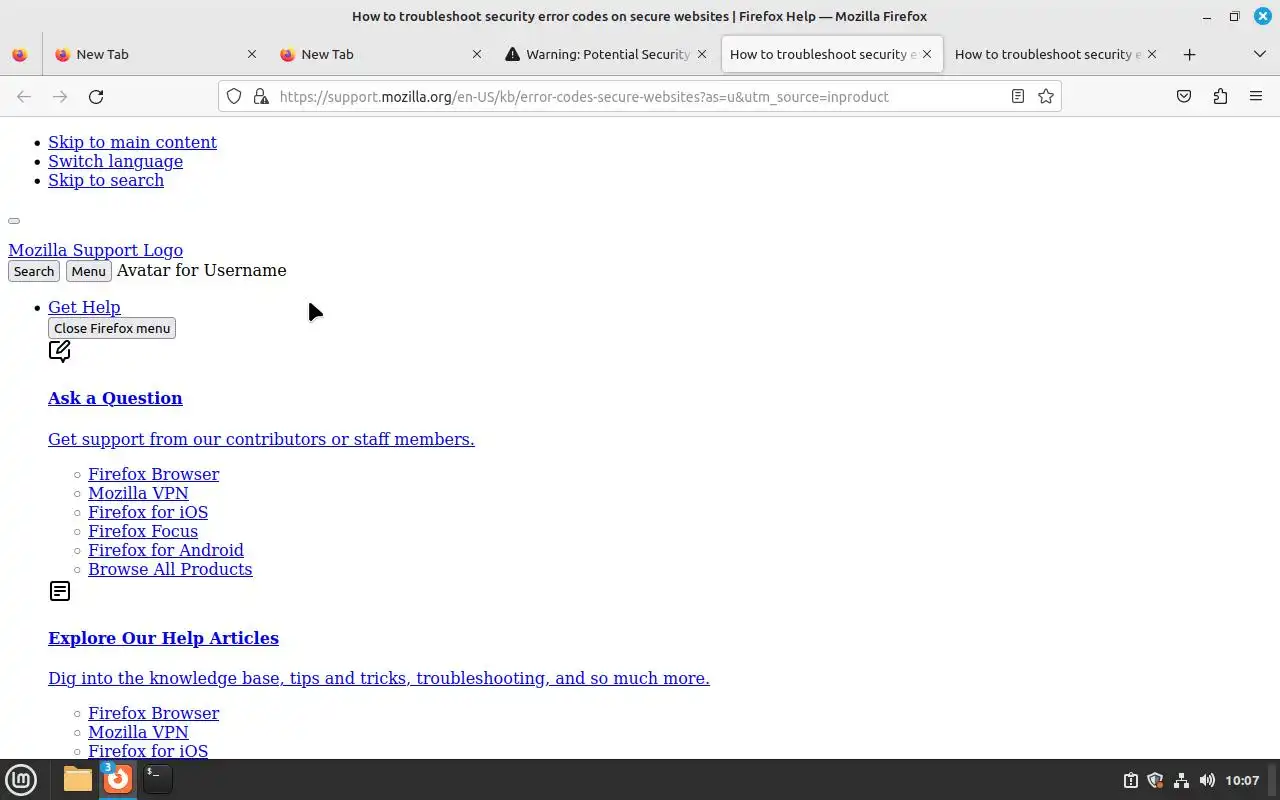The width and height of the screenshot is (1280, 800).
Task: Open Firefox Browser under Ask a Question
Action: click(153, 474)
